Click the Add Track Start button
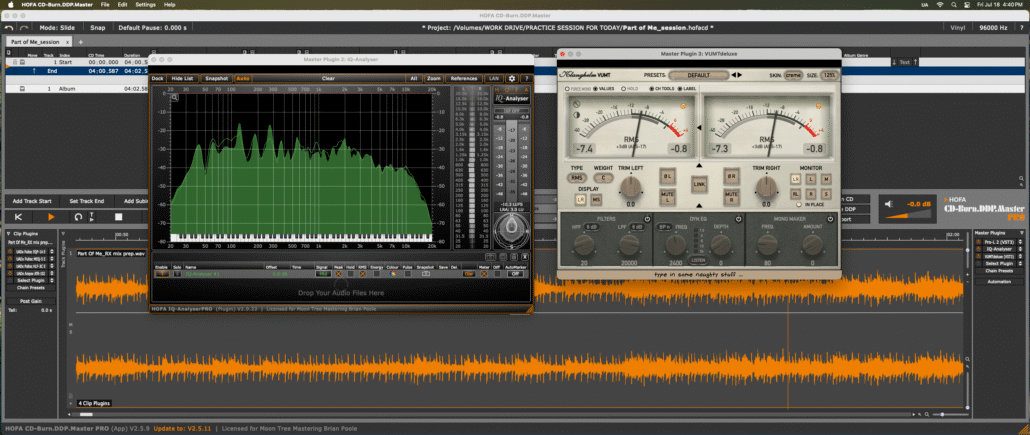Screen dimensions: 1030x435 coord(32,201)
